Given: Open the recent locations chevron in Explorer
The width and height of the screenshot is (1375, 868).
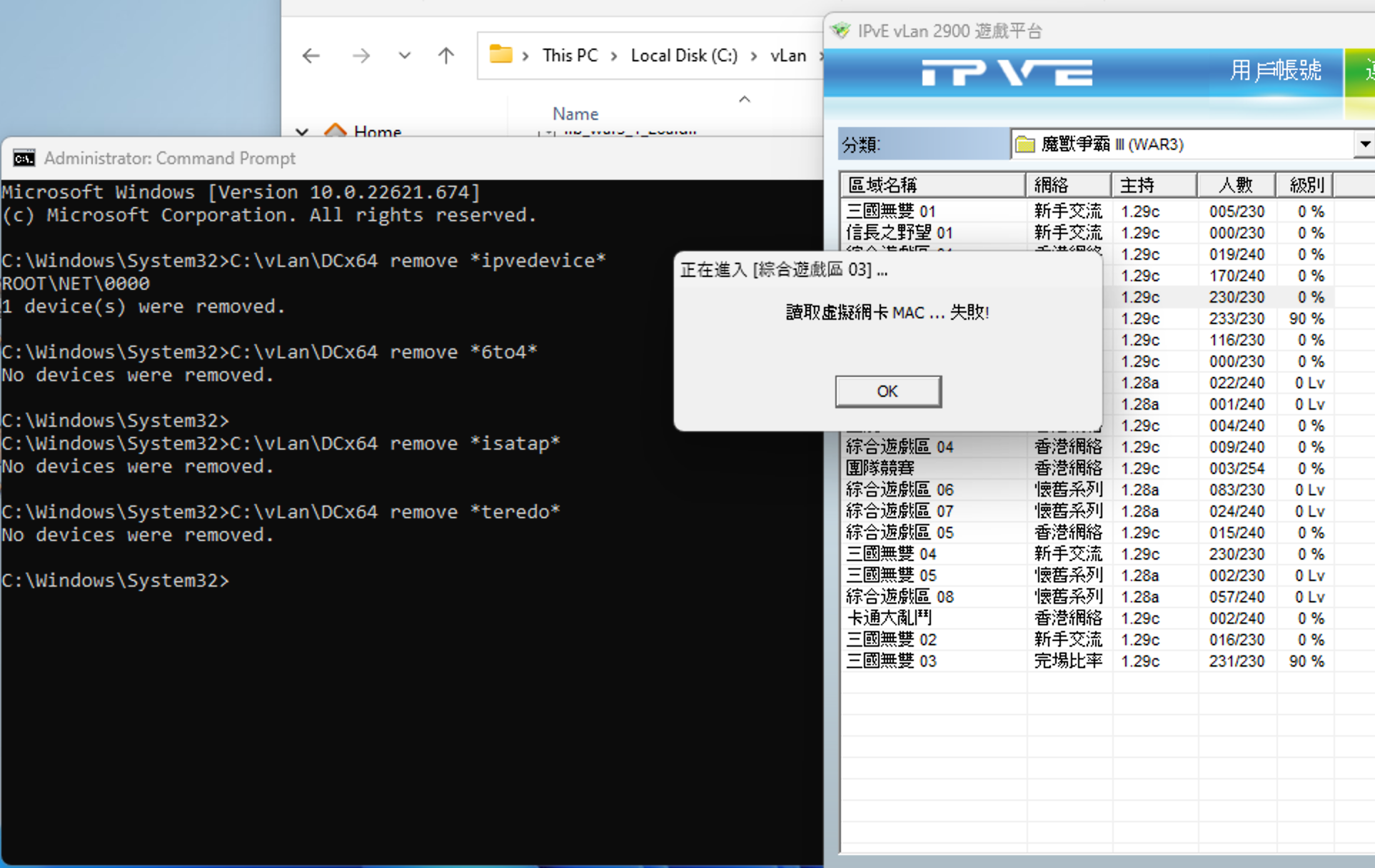Looking at the screenshot, I should 404,56.
